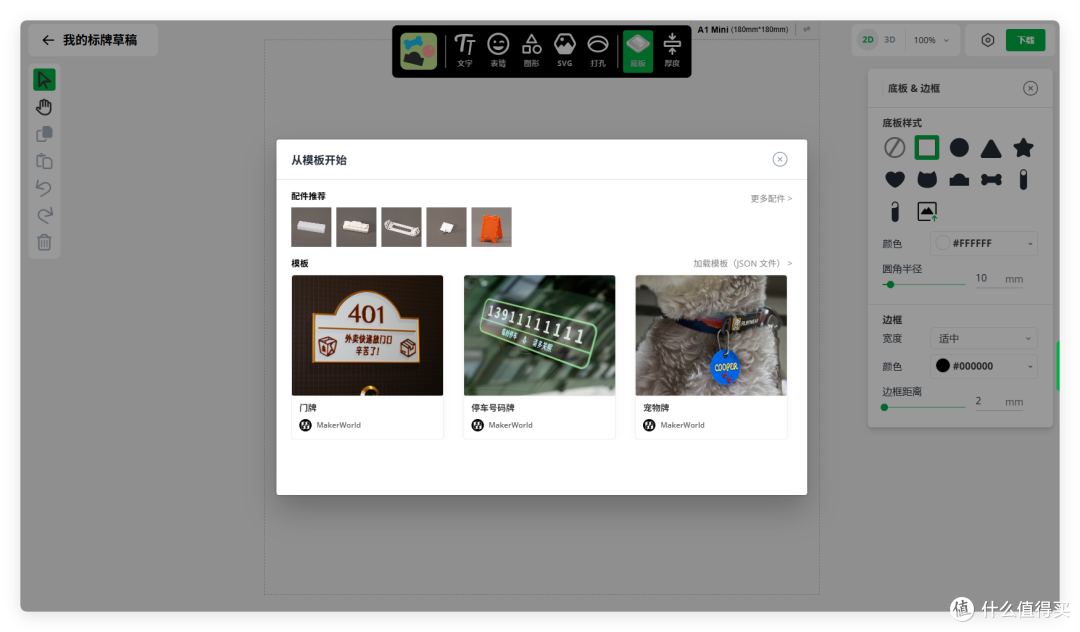Click MakerWorld under the 门牌 template
The image size is (1080, 632).
pos(338,425)
